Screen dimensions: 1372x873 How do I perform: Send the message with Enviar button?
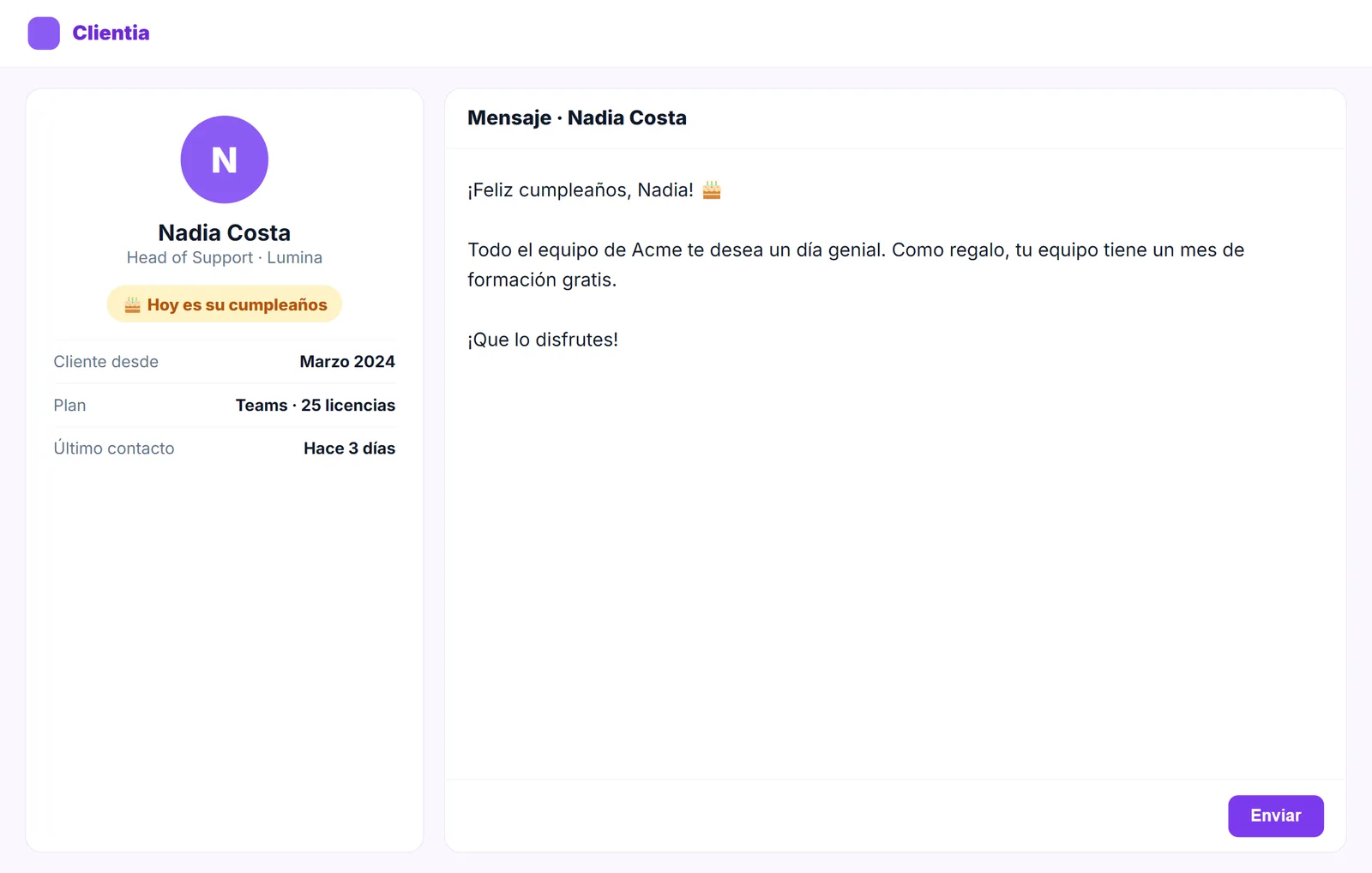(x=1276, y=816)
